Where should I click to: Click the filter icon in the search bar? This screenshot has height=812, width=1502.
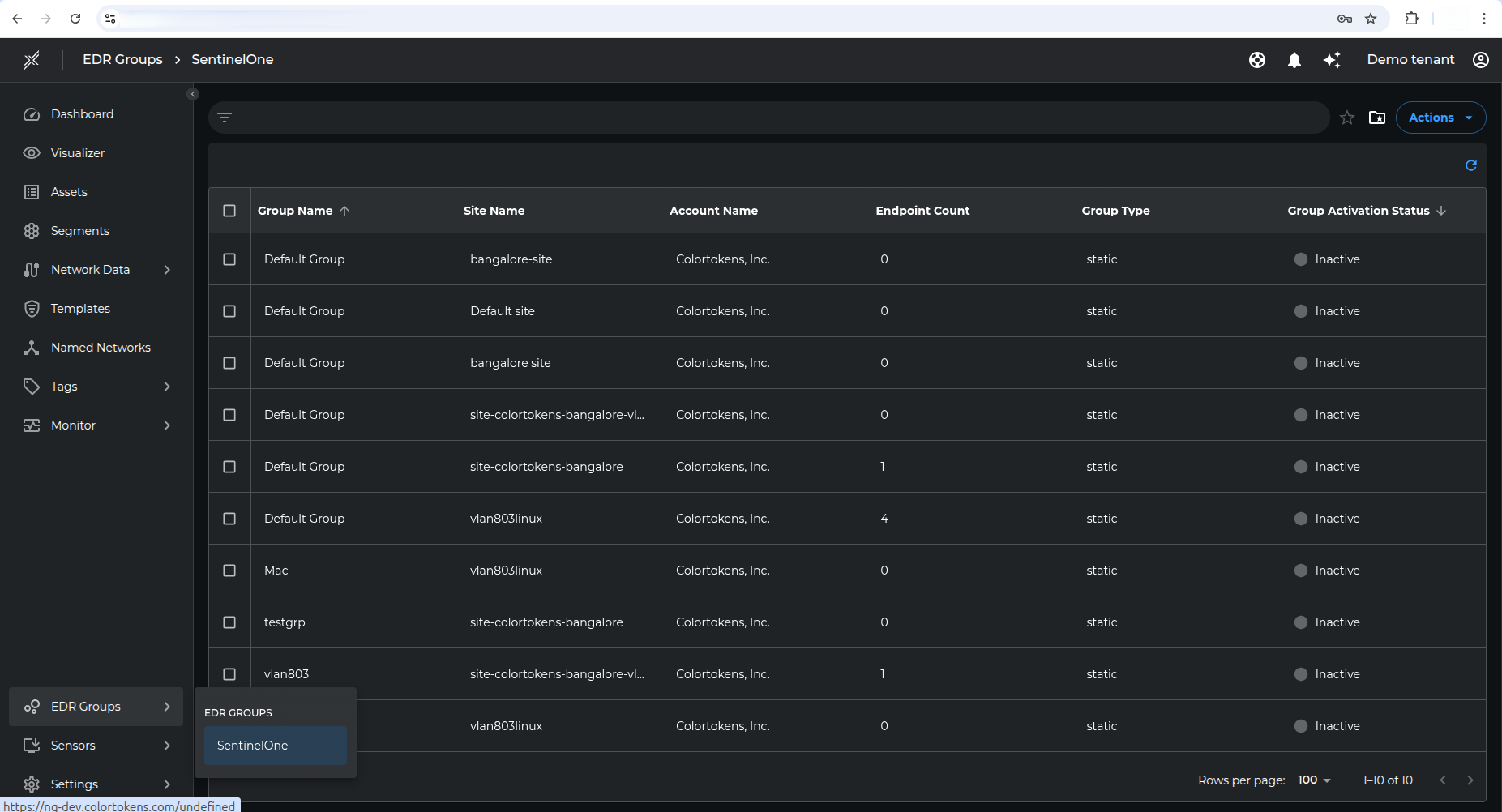225,118
